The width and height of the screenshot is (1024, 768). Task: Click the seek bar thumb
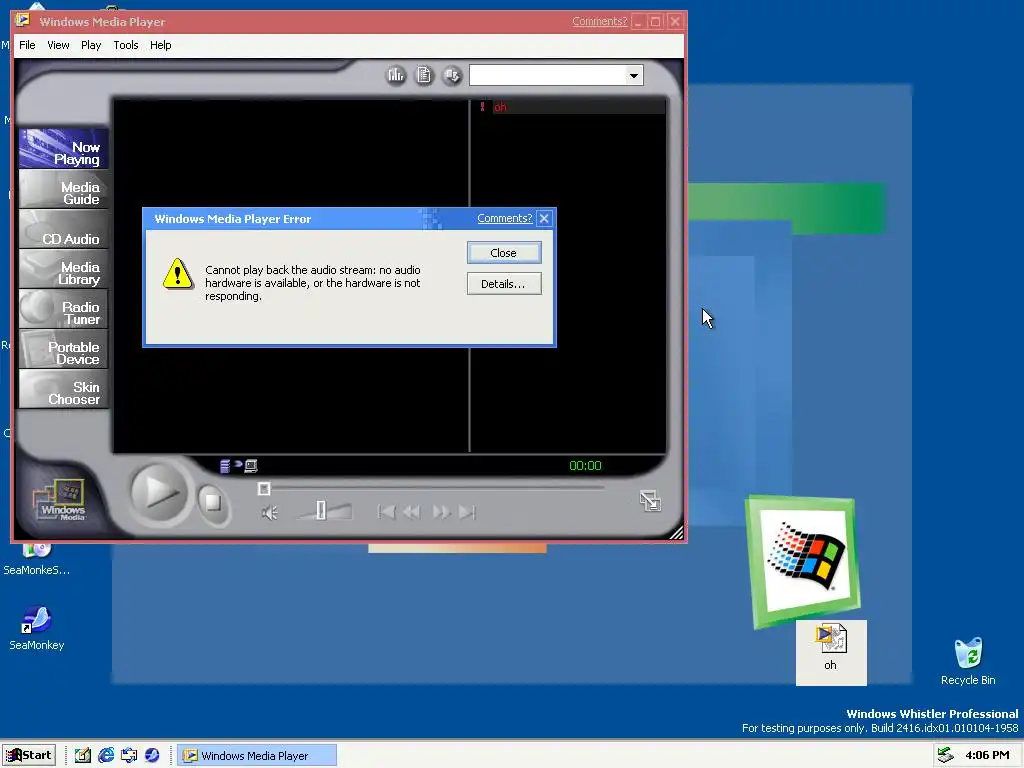coord(264,488)
